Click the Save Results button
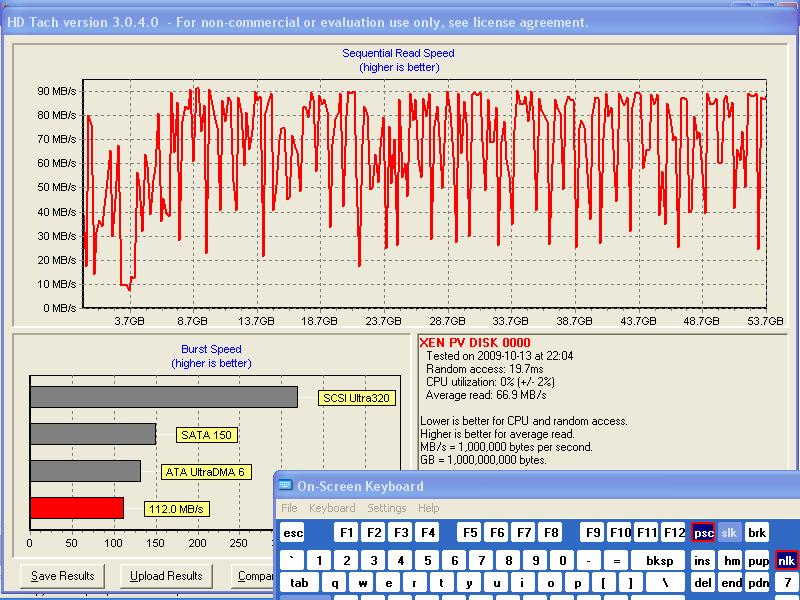800x600 pixels. 63,576
